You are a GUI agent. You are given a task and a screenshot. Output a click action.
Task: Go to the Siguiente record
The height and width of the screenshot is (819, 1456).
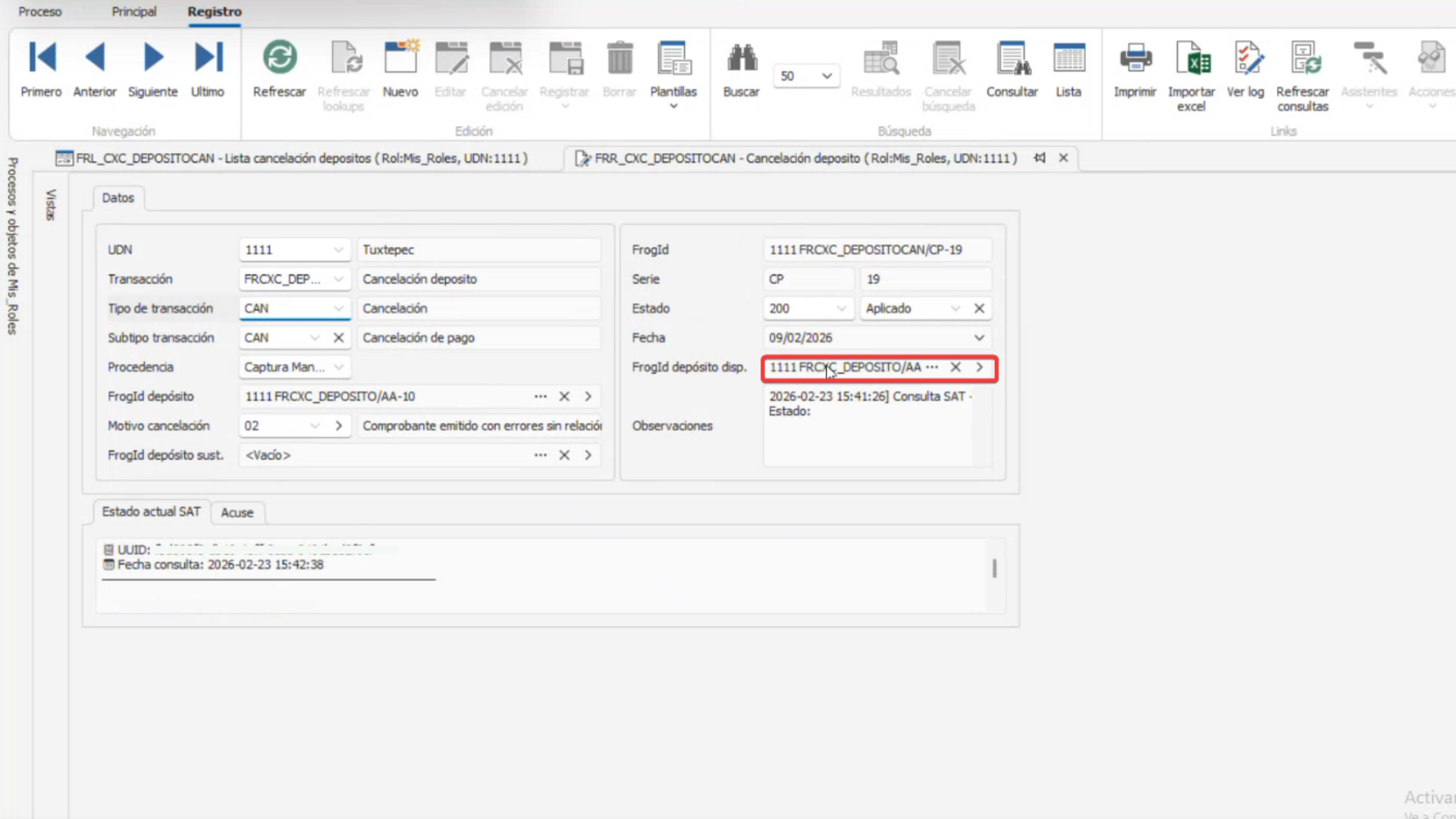[x=152, y=58]
